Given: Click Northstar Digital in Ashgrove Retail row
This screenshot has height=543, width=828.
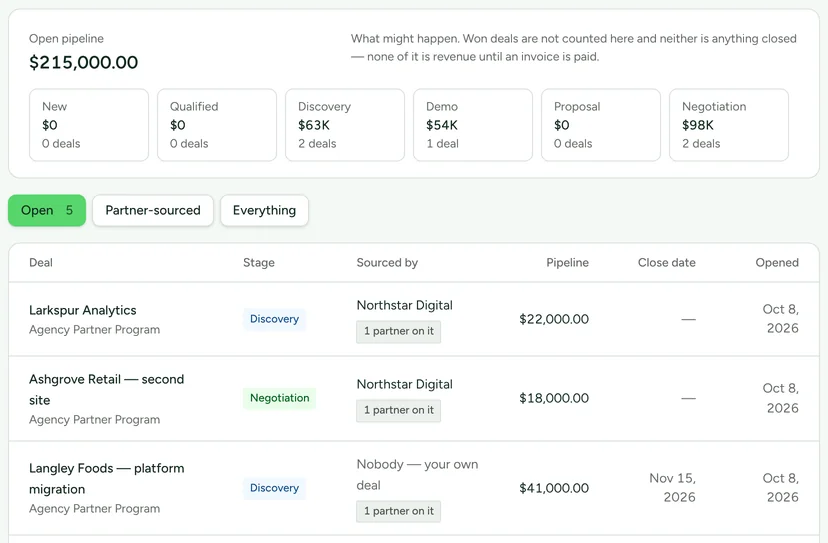Looking at the screenshot, I should 404,384.
